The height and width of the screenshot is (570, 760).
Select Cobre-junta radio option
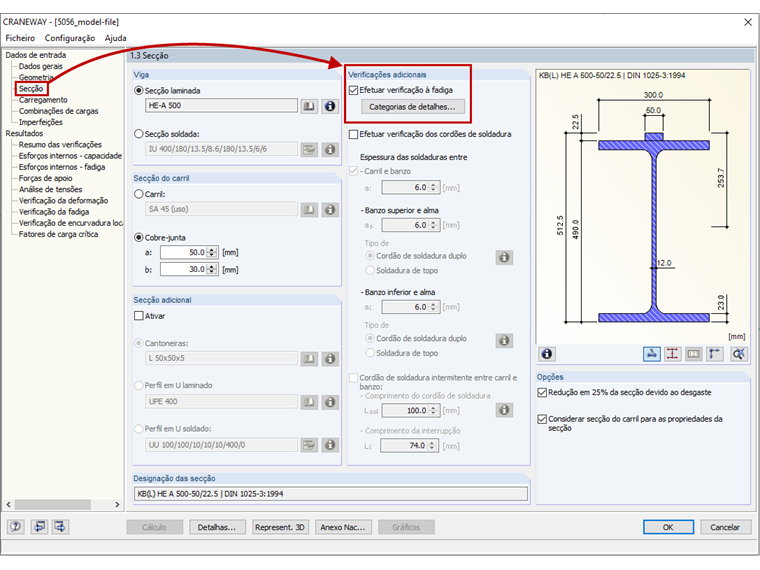[x=139, y=238]
